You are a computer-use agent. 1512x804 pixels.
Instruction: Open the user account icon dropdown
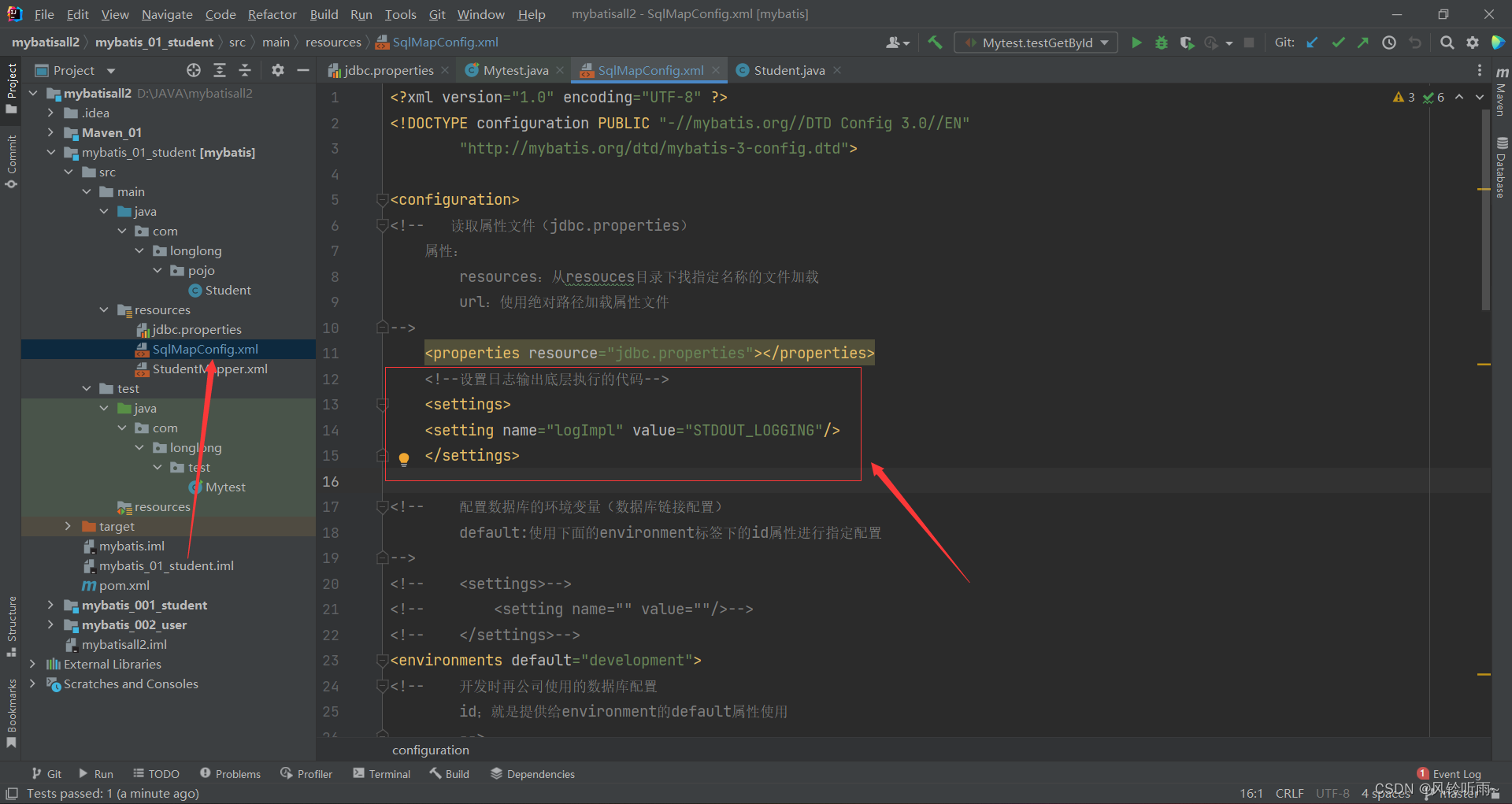tap(898, 43)
